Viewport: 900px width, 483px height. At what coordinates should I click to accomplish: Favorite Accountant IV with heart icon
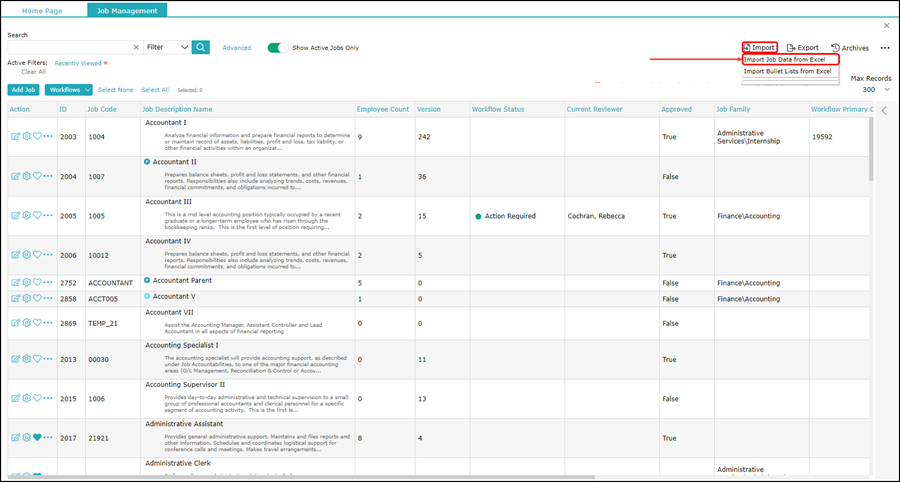pos(37,254)
